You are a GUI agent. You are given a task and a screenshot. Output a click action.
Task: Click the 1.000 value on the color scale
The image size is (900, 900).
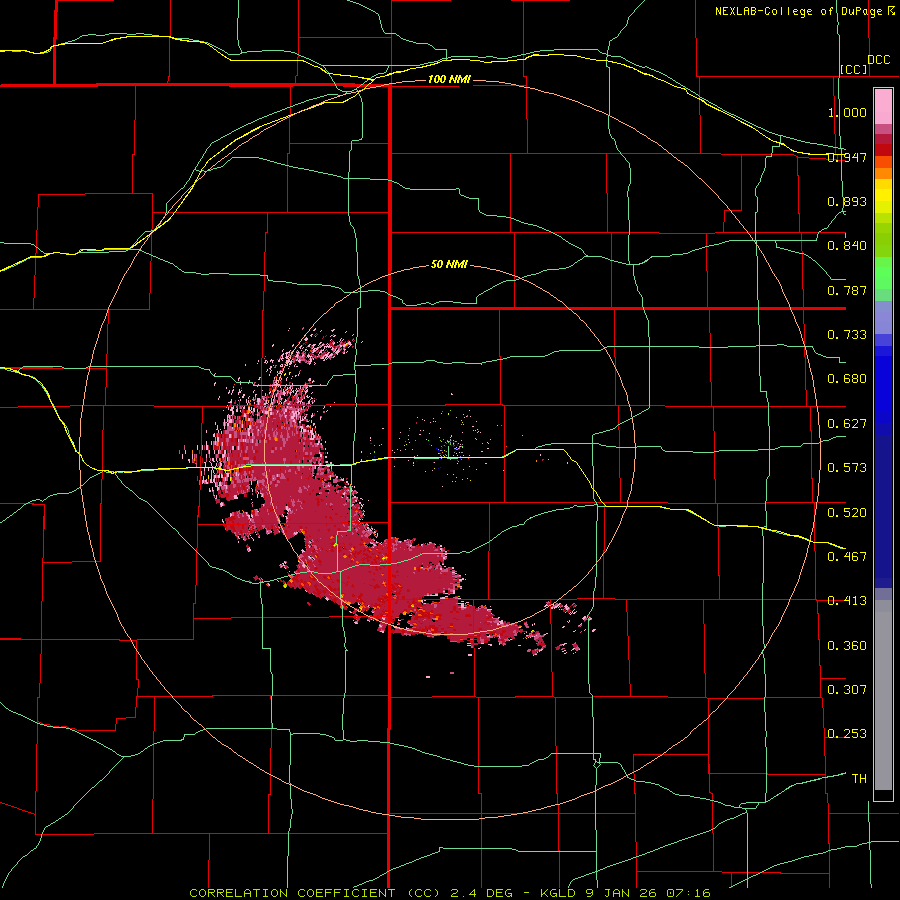847,112
